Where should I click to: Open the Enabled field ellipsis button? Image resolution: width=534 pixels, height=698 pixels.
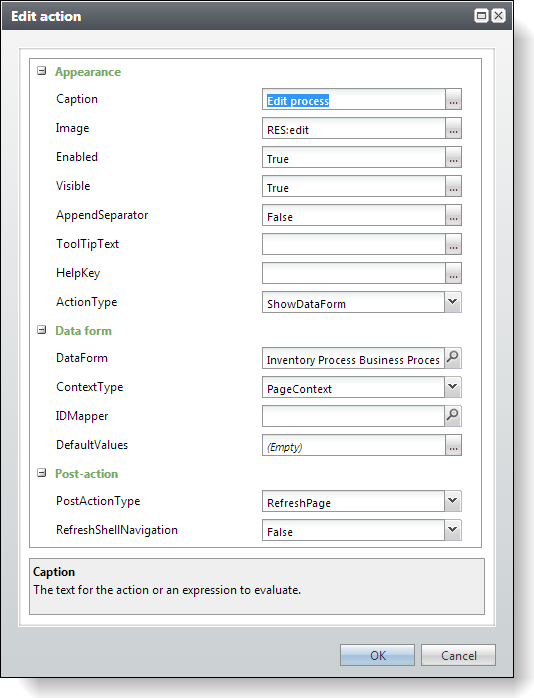click(453, 157)
